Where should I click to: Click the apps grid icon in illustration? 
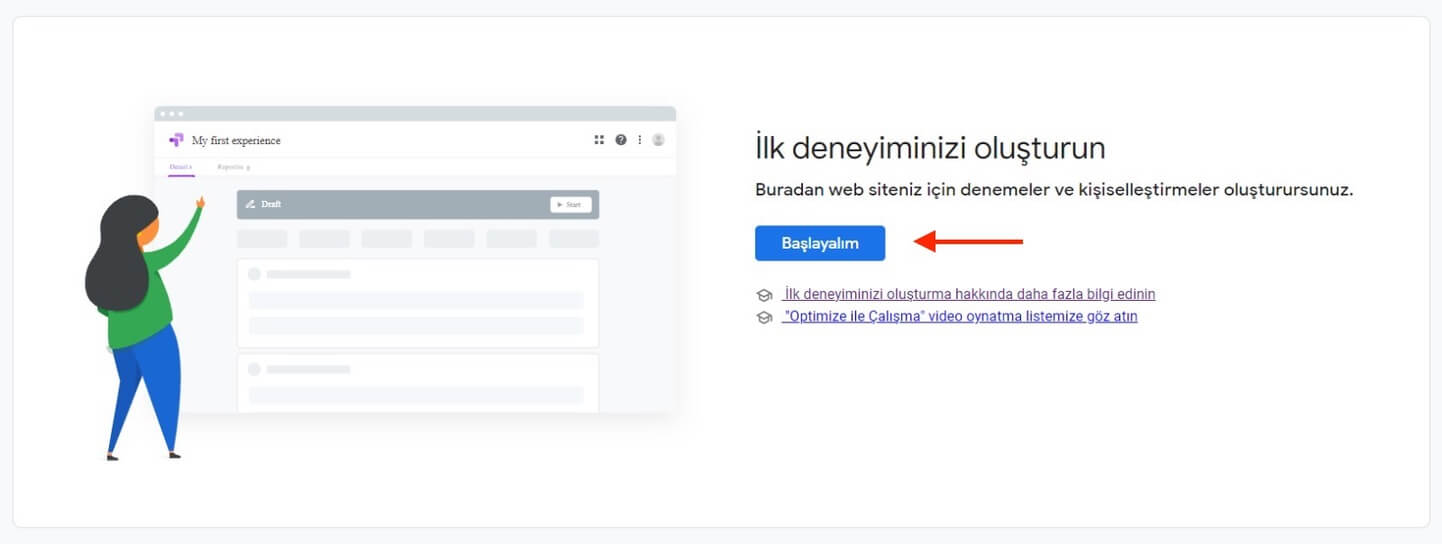coord(599,140)
